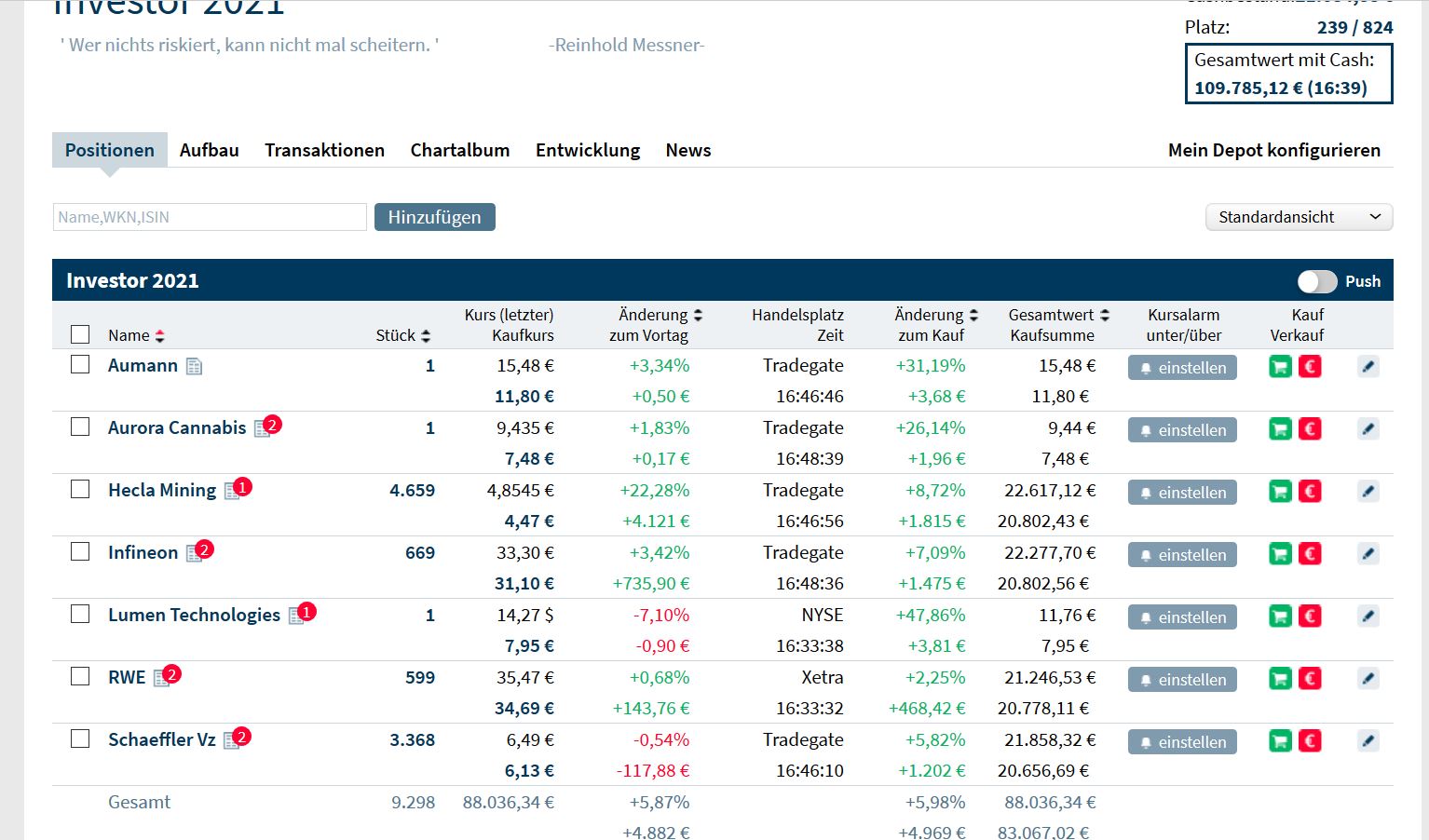
Task: Open Mein Depot konfigurieren link
Action: pos(1273,150)
